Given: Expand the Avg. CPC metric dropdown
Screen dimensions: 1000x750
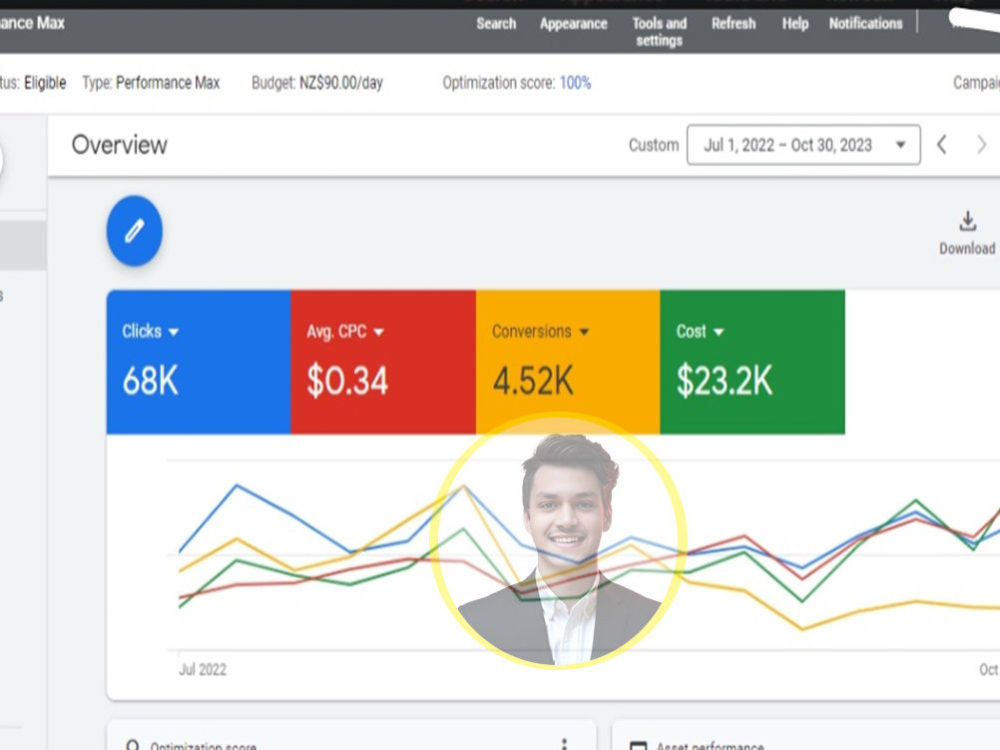Looking at the screenshot, I should tap(379, 332).
